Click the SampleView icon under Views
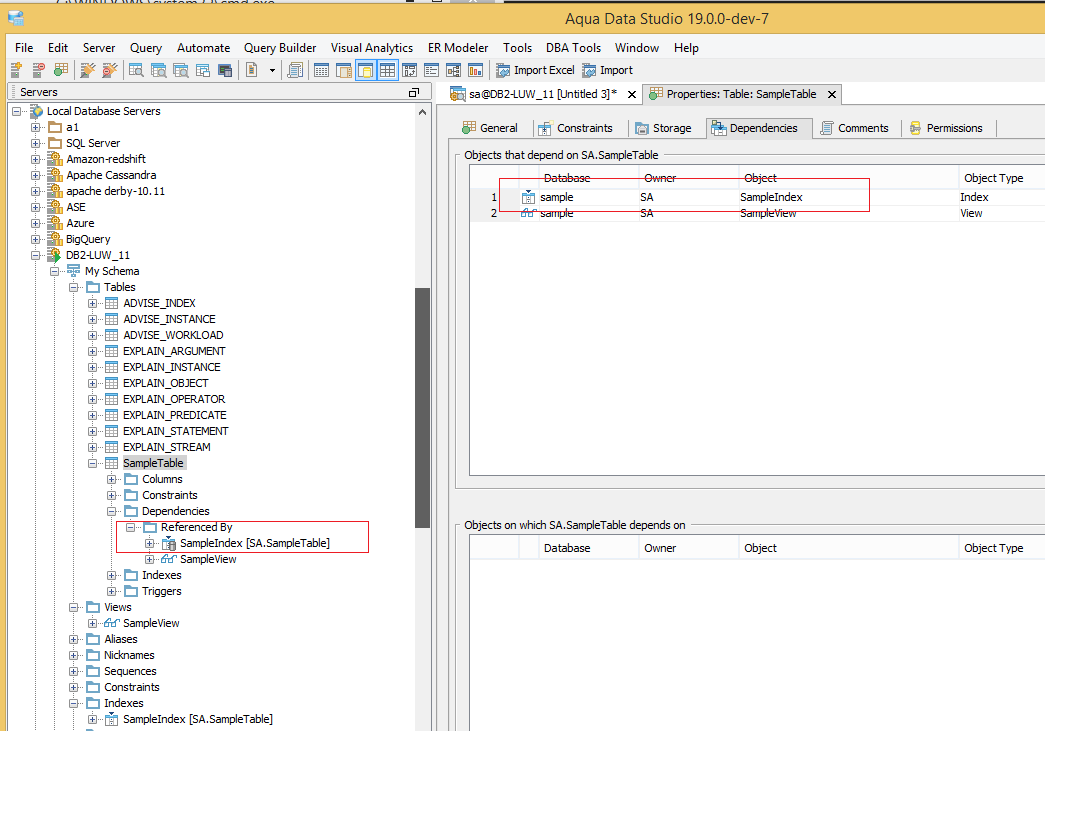 click(x=112, y=623)
